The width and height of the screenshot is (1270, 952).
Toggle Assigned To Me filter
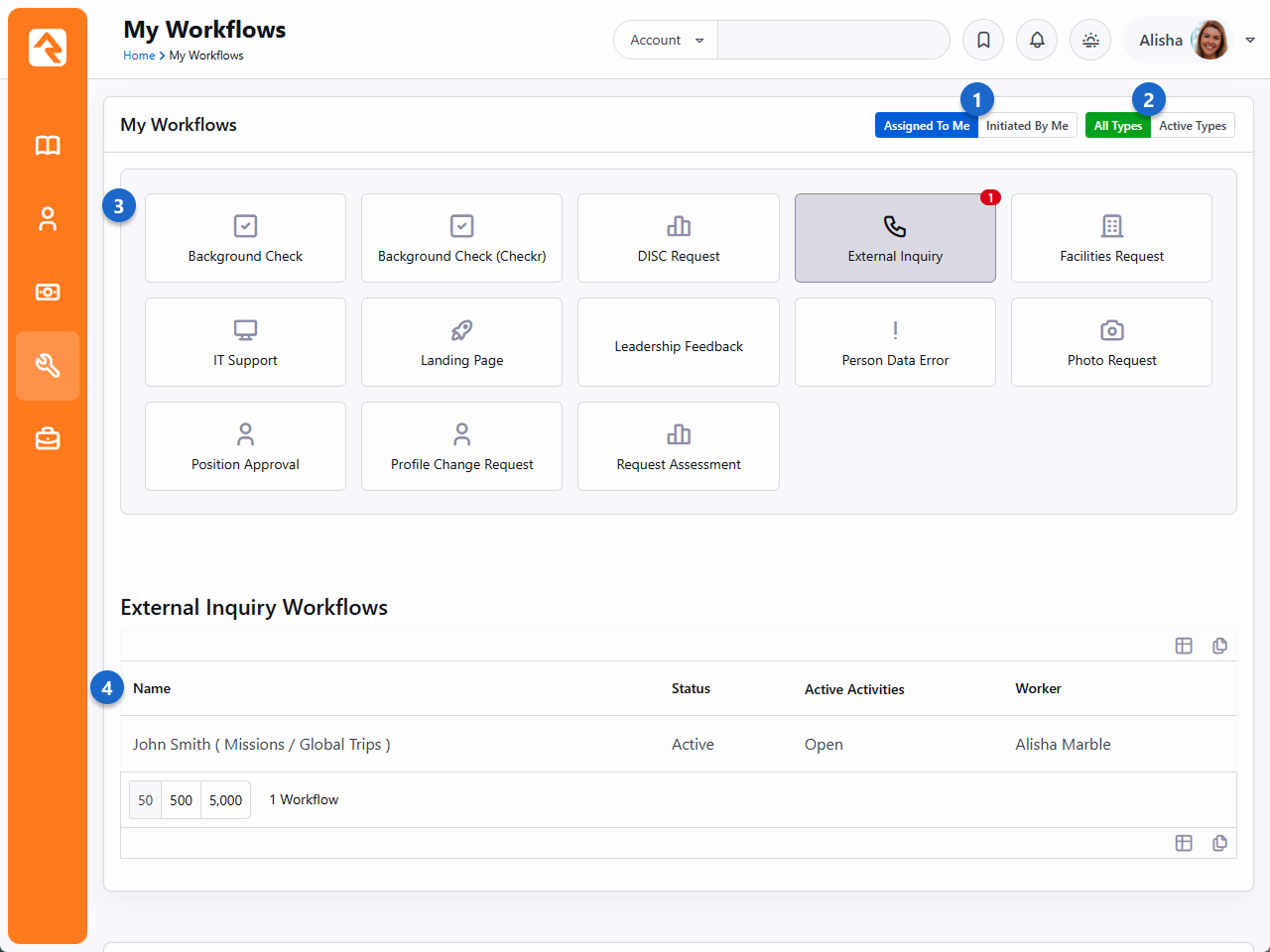coord(926,126)
